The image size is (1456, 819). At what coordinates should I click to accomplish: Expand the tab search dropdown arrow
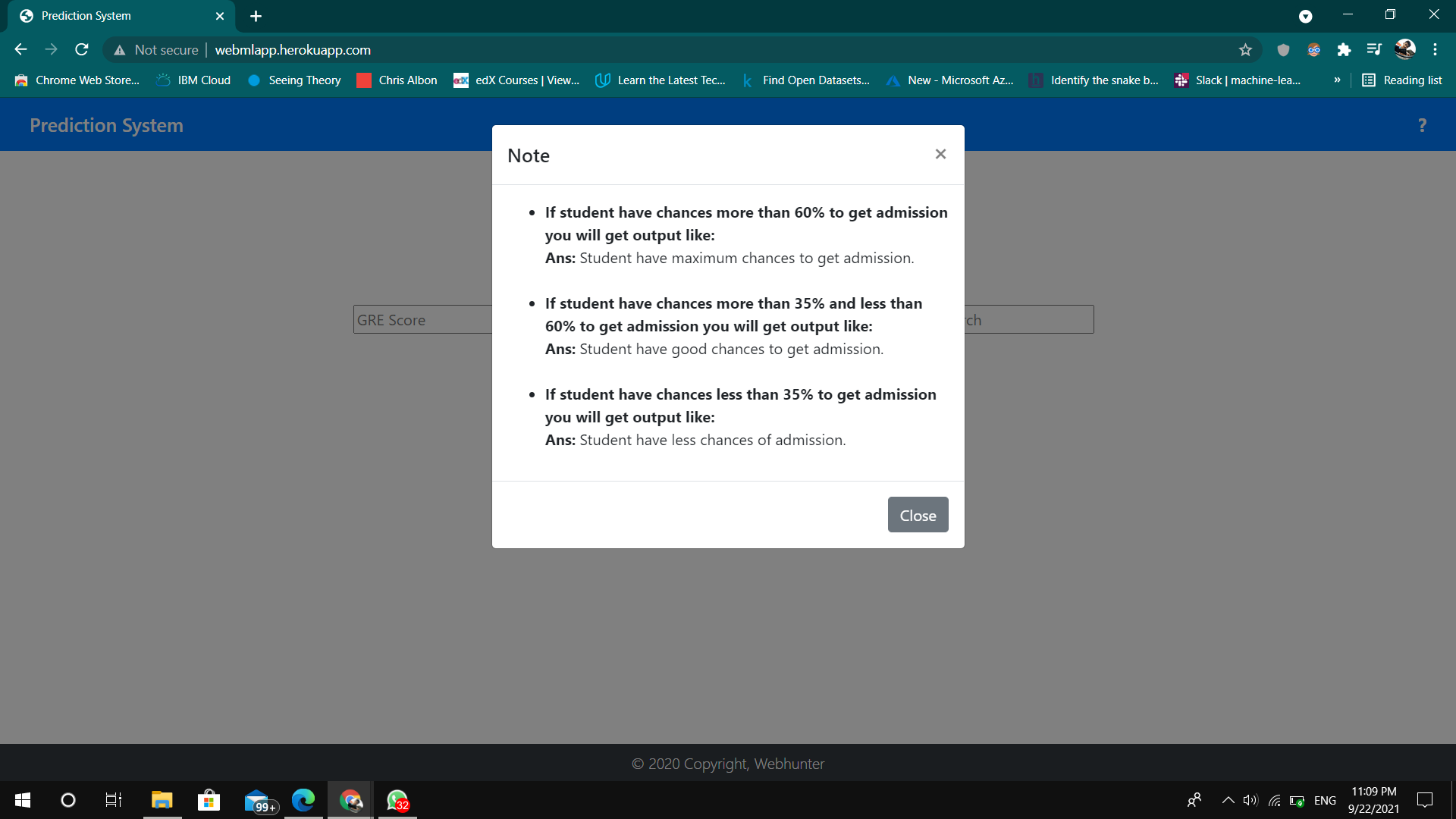[1305, 16]
